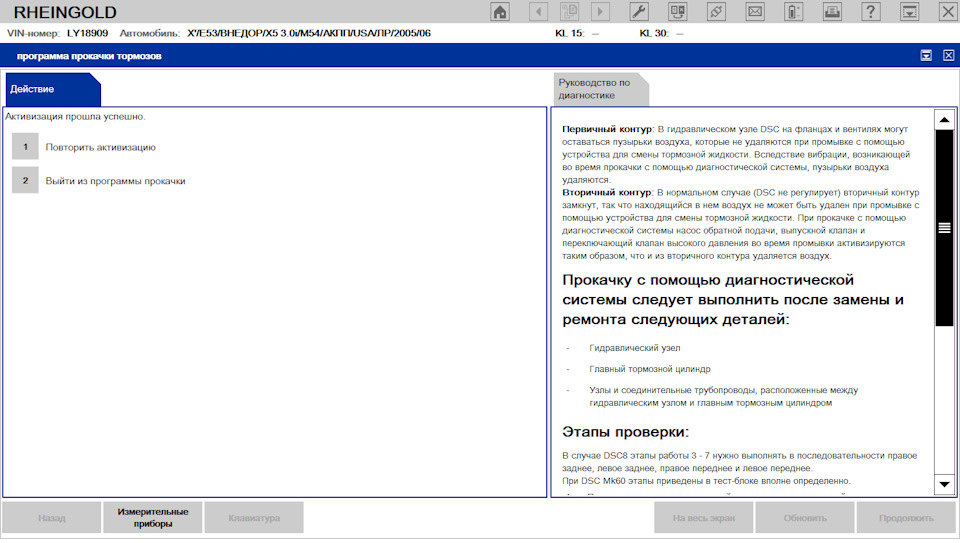Click the forward arrow in top toolbar

pyautogui.click(x=600, y=12)
